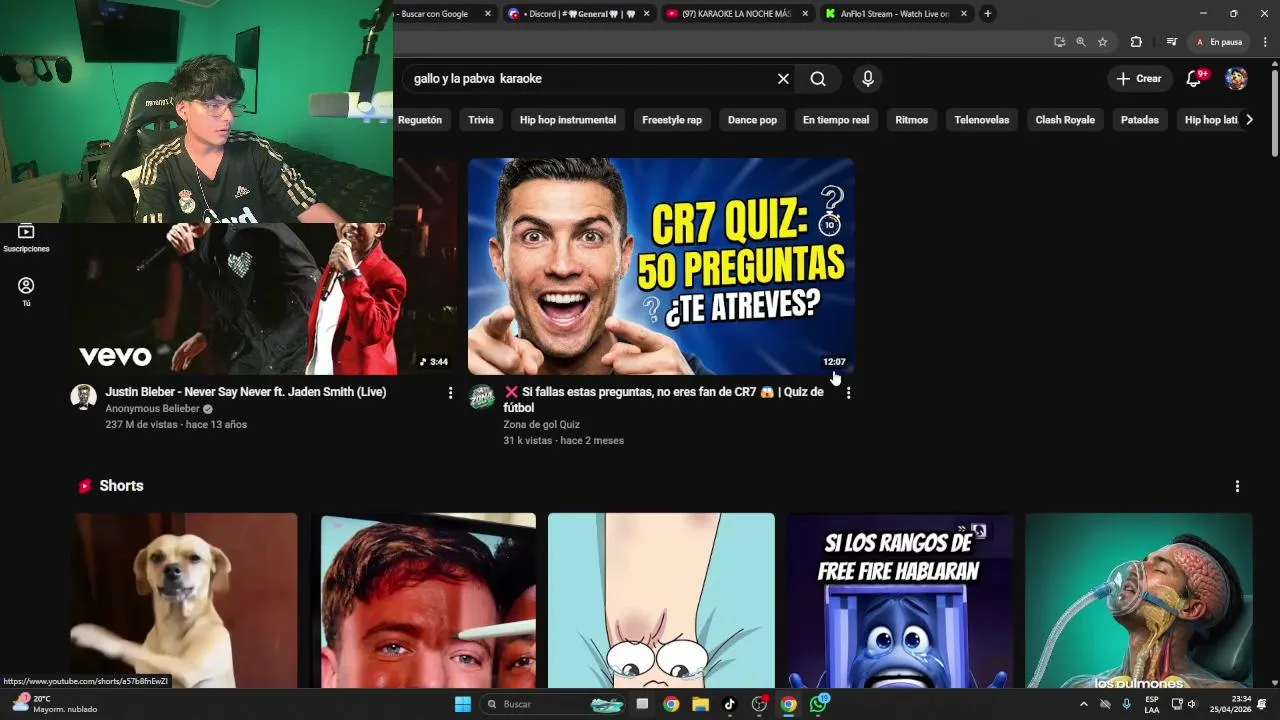The width and height of the screenshot is (1280, 720).
Task: Select the Reguetón filter chip
Action: point(420,120)
